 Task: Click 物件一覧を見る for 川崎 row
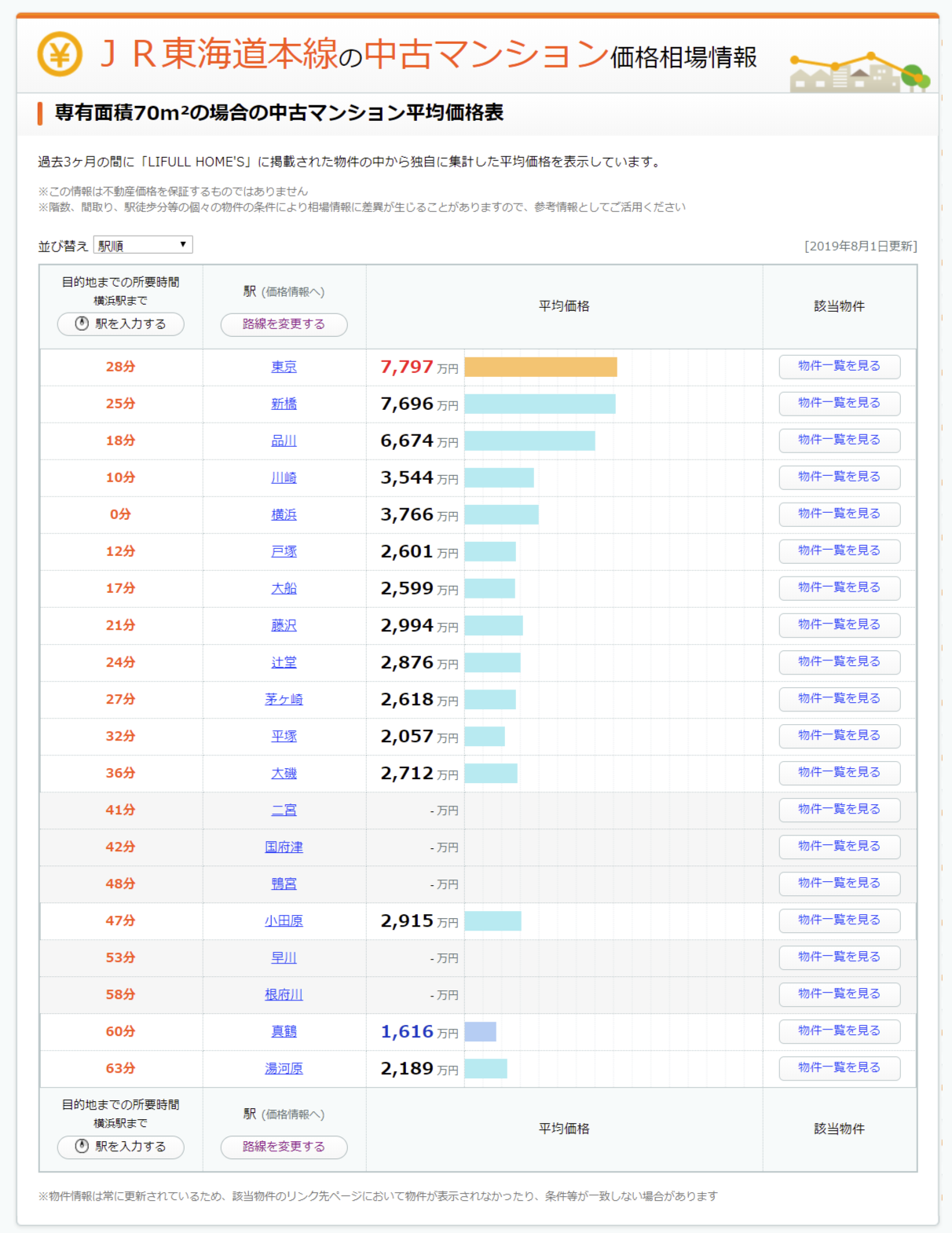click(x=840, y=477)
